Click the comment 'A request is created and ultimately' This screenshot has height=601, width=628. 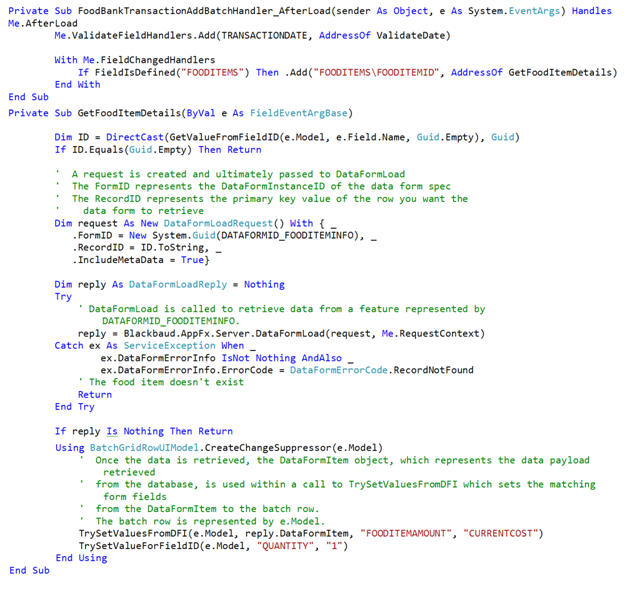[x=230, y=174]
